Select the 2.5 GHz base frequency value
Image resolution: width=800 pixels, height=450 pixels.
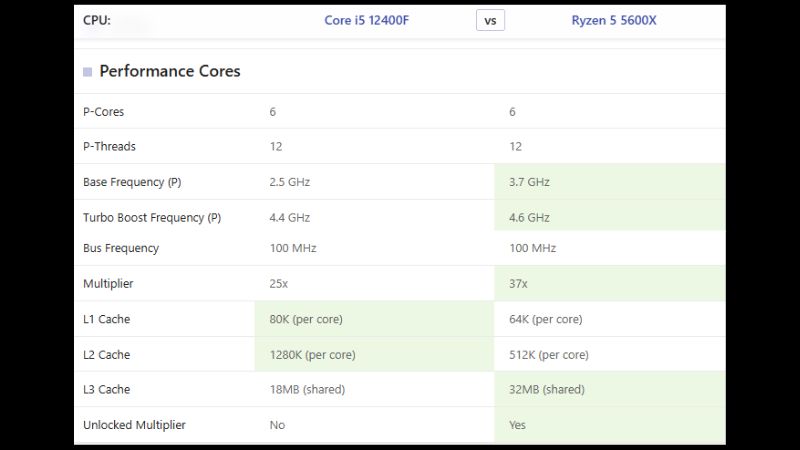coord(290,182)
